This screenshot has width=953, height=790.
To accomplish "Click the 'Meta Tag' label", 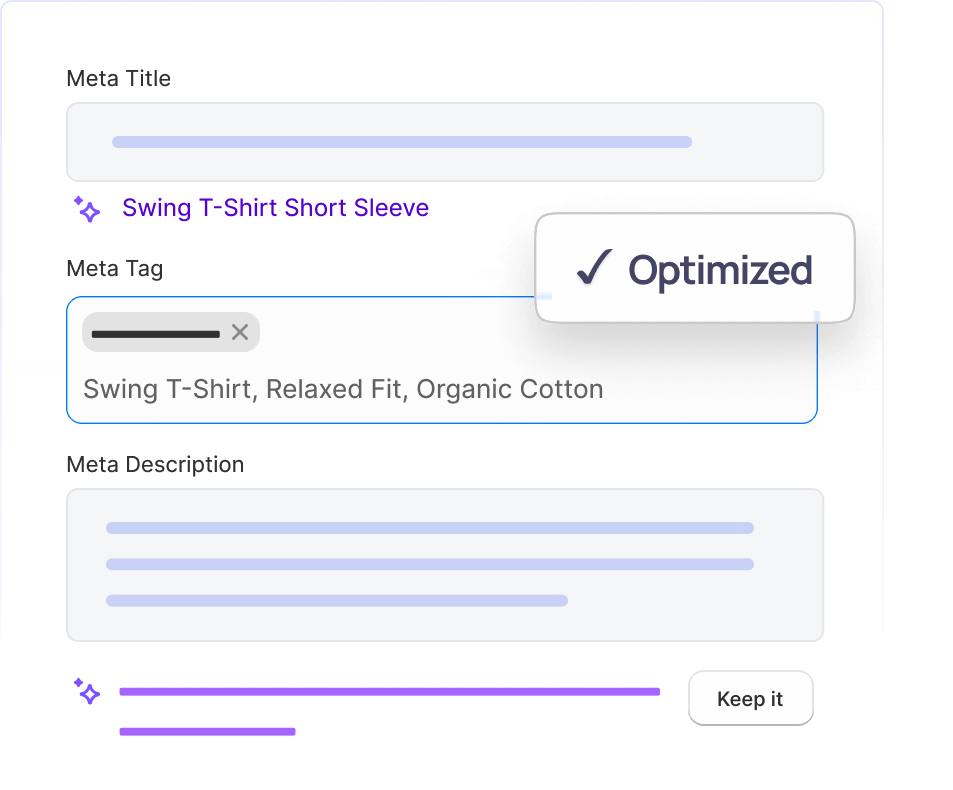I will pyautogui.click(x=114, y=268).
